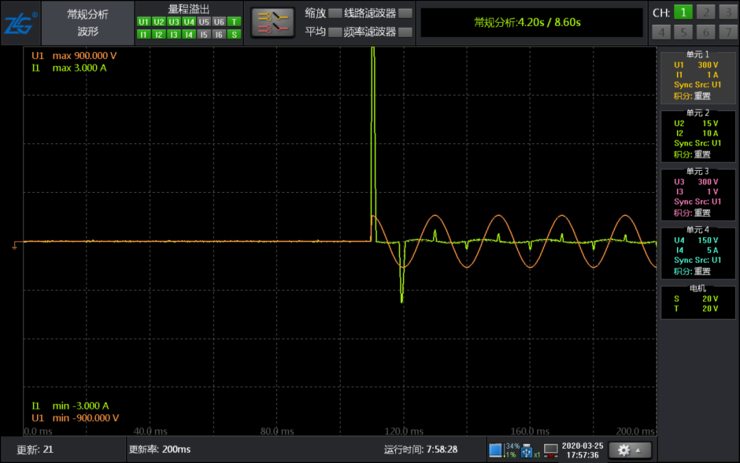The width and height of the screenshot is (740, 463).
Task: Open 单元 1 settings panel
Action: point(698,76)
